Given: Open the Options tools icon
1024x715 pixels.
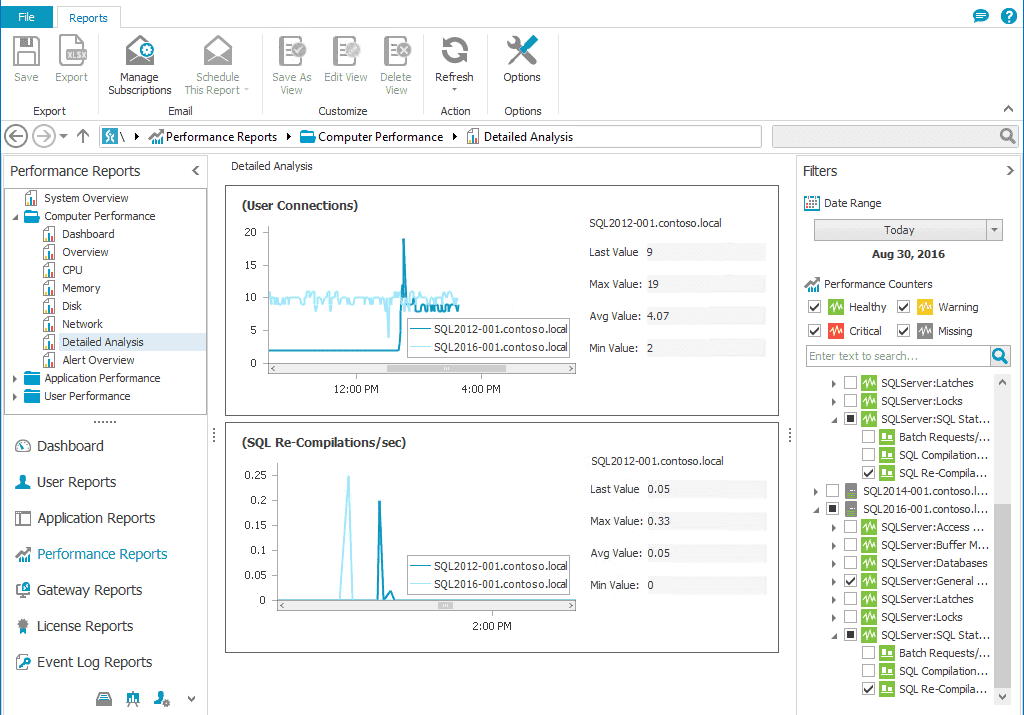Looking at the screenshot, I should click(x=522, y=51).
